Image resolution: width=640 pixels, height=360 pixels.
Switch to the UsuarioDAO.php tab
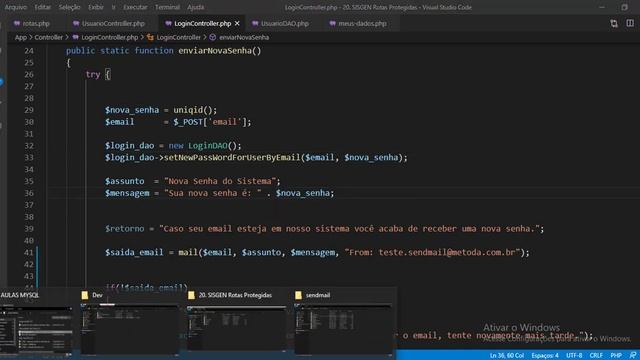pos(284,23)
